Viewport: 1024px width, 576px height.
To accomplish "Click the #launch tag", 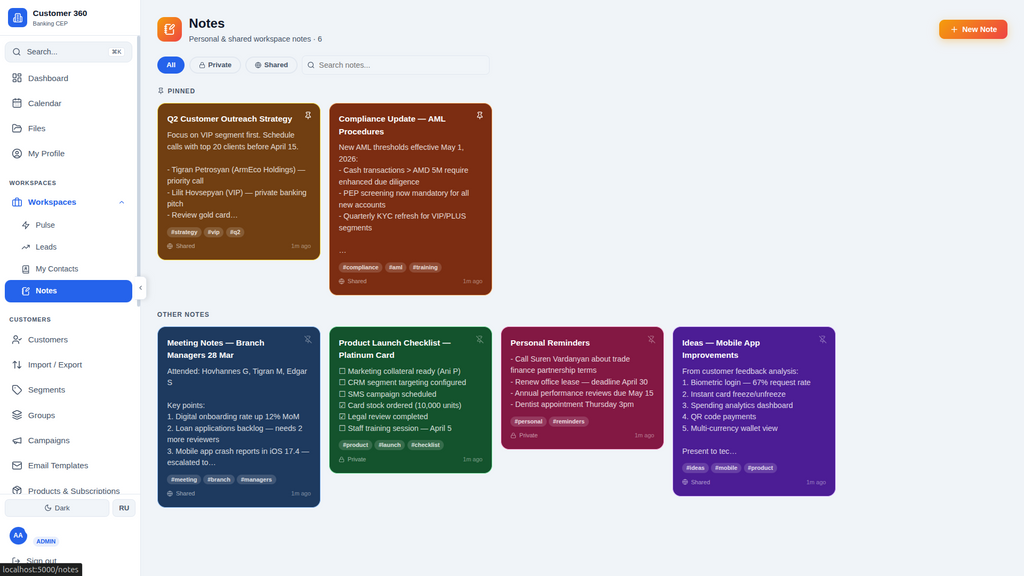I will tap(390, 445).
